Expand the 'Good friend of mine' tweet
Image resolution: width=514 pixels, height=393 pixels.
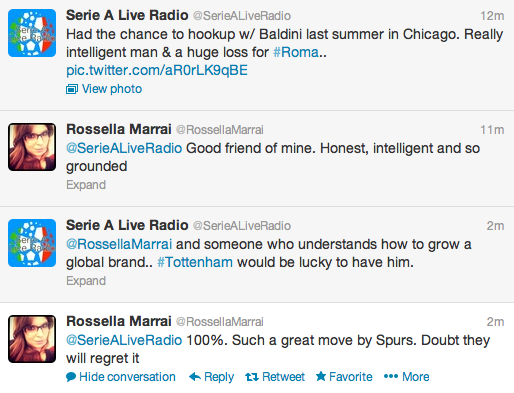pos(86,185)
